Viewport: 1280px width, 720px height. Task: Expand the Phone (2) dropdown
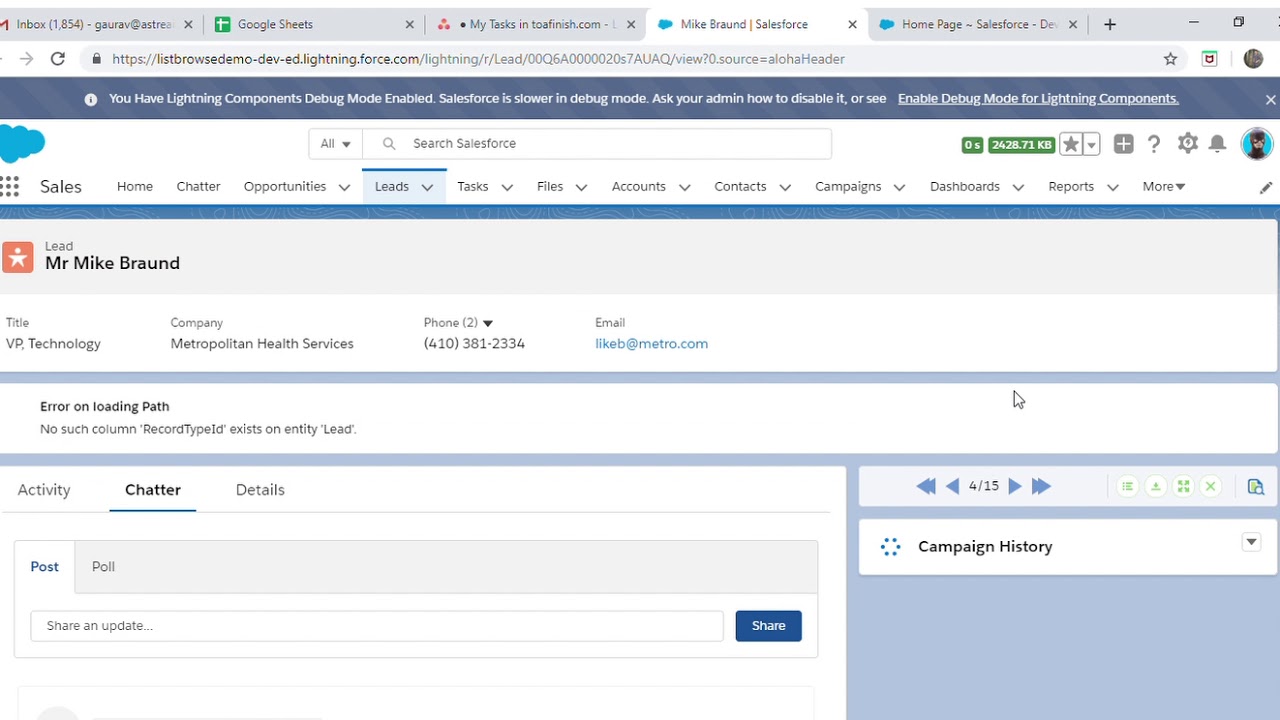pos(488,323)
